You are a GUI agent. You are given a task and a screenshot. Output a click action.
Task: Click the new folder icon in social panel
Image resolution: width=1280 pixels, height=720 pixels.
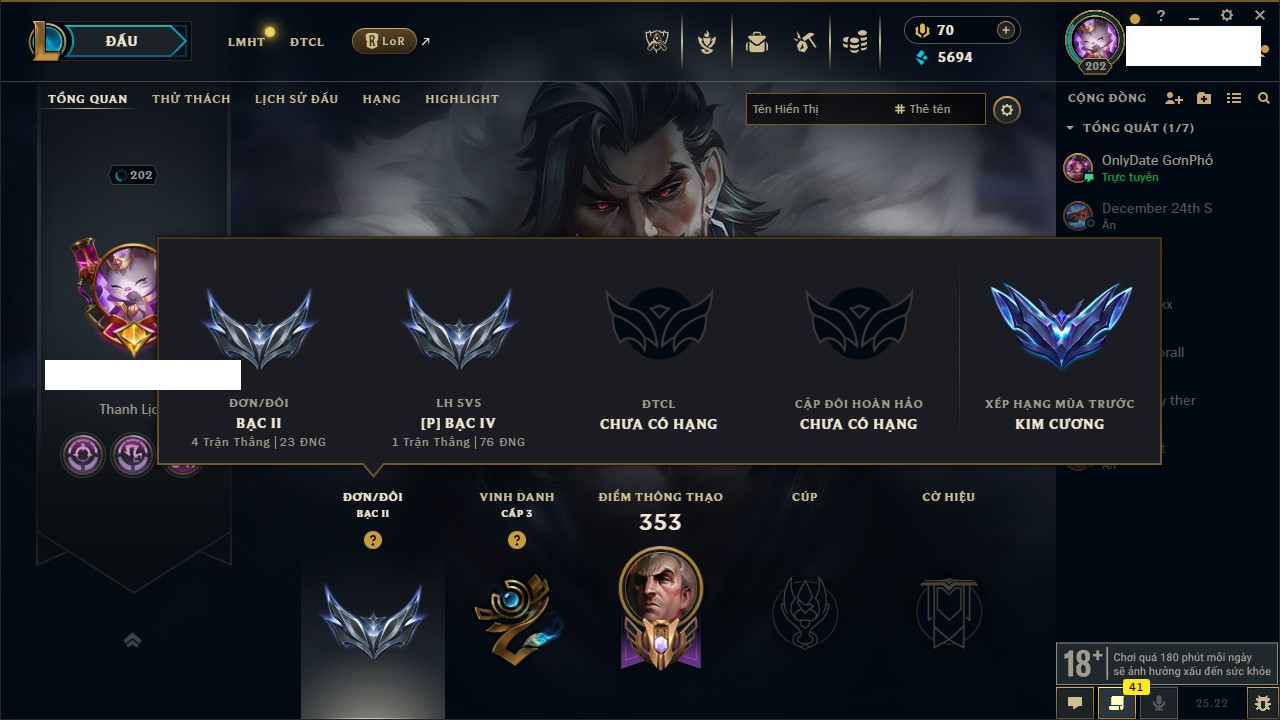click(x=1204, y=98)
